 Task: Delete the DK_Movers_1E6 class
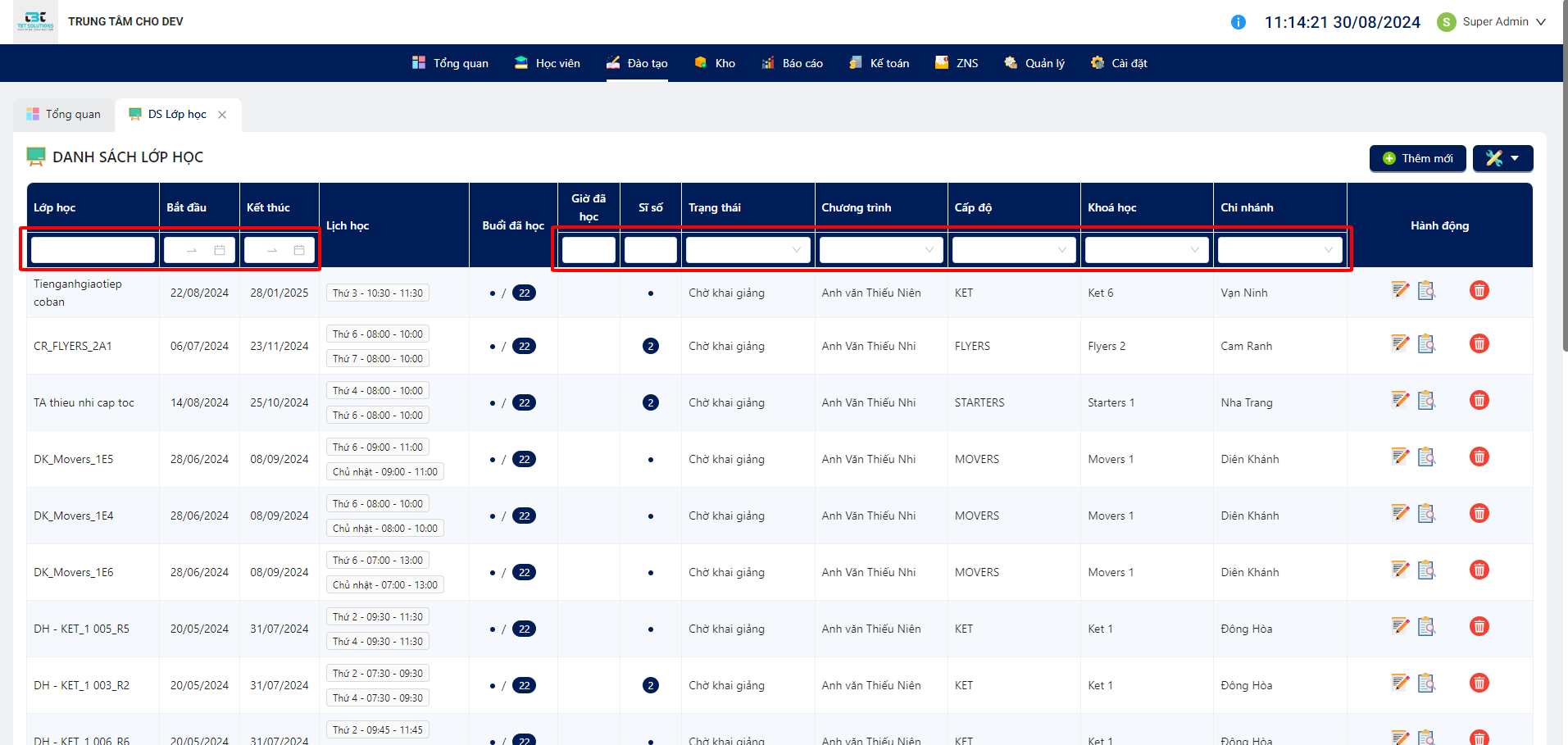pos(1479,570)
